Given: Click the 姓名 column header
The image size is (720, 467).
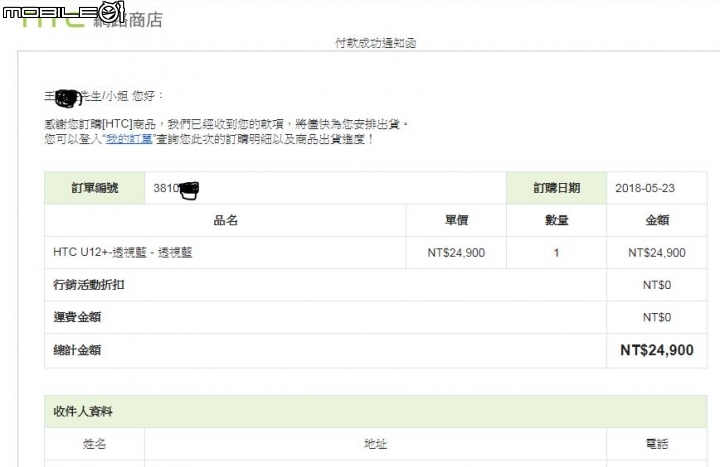Looking at the screenshot, I should click(x=95, y=444).
